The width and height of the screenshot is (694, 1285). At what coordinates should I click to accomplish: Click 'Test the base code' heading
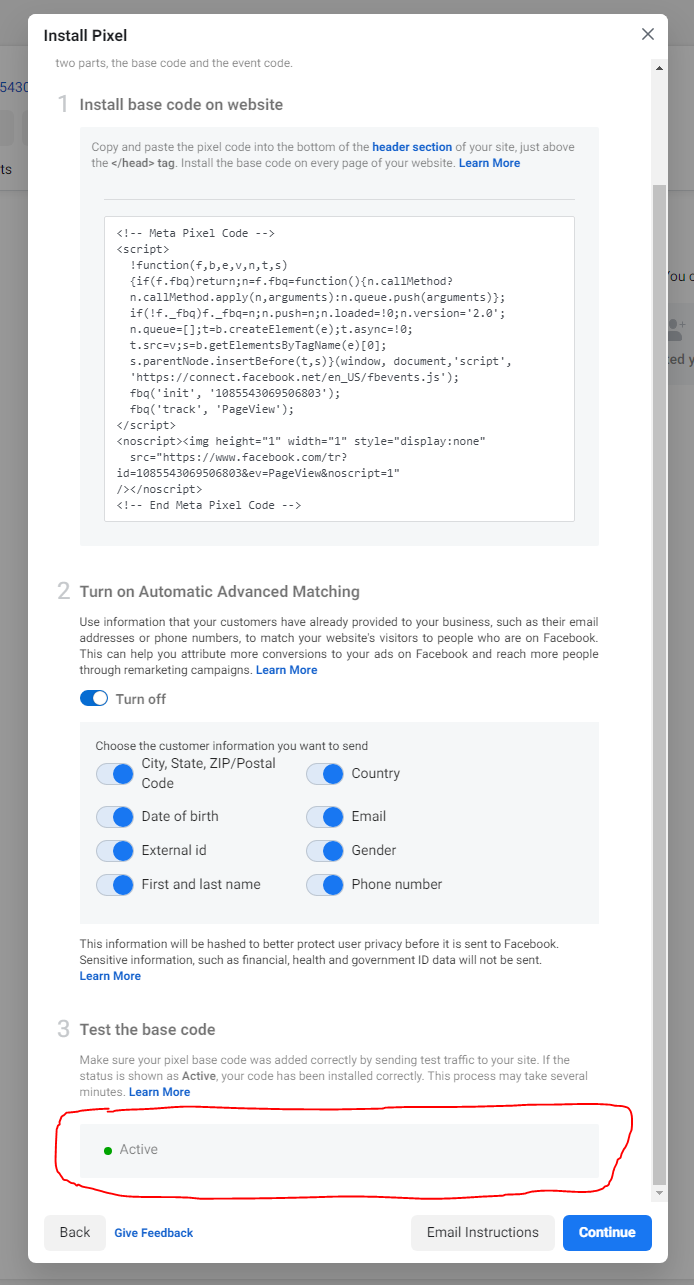(148, 1030)
